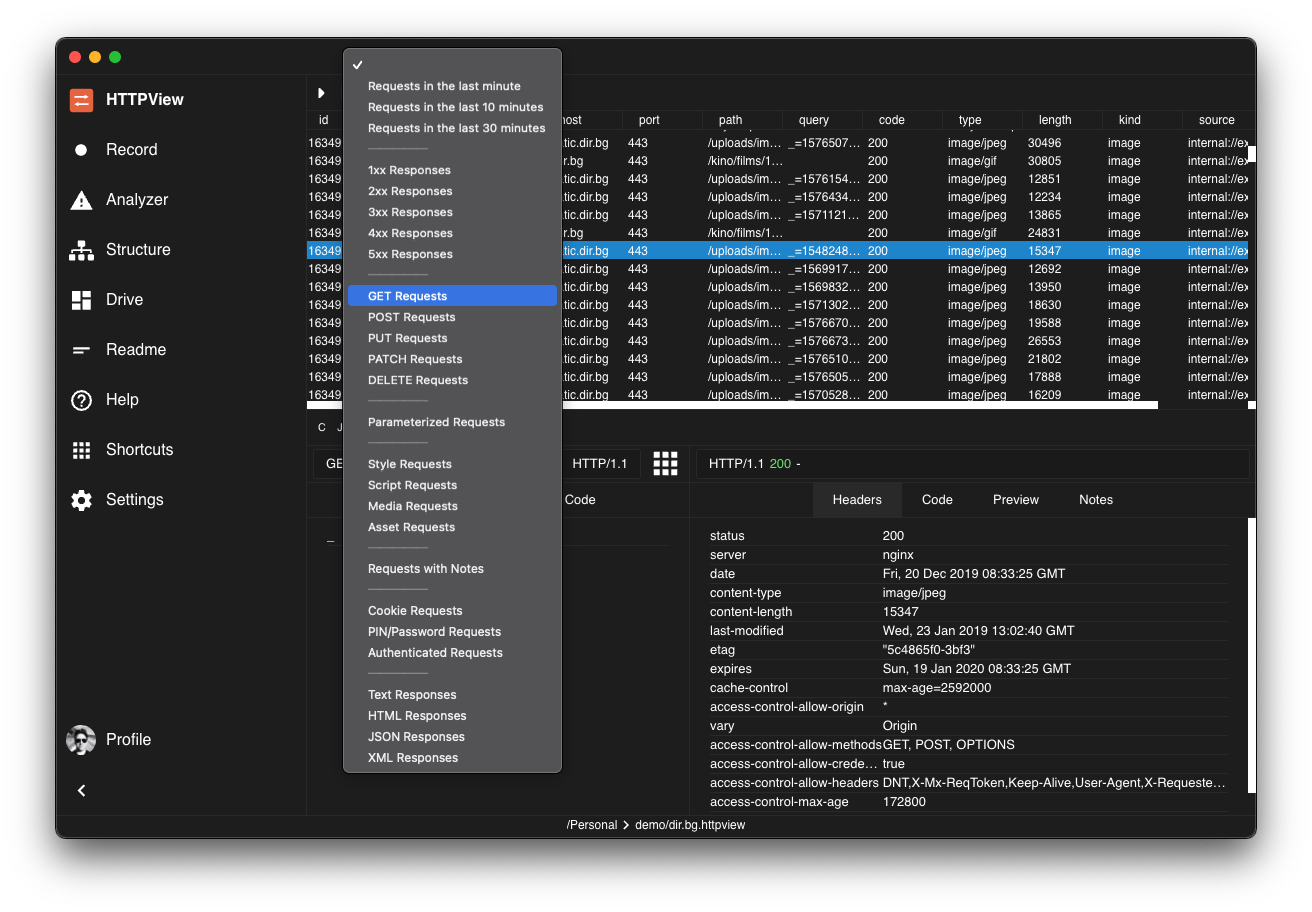Open the Settings gear icon
Screen dimensions: 1312x912
tap(81, 500)
